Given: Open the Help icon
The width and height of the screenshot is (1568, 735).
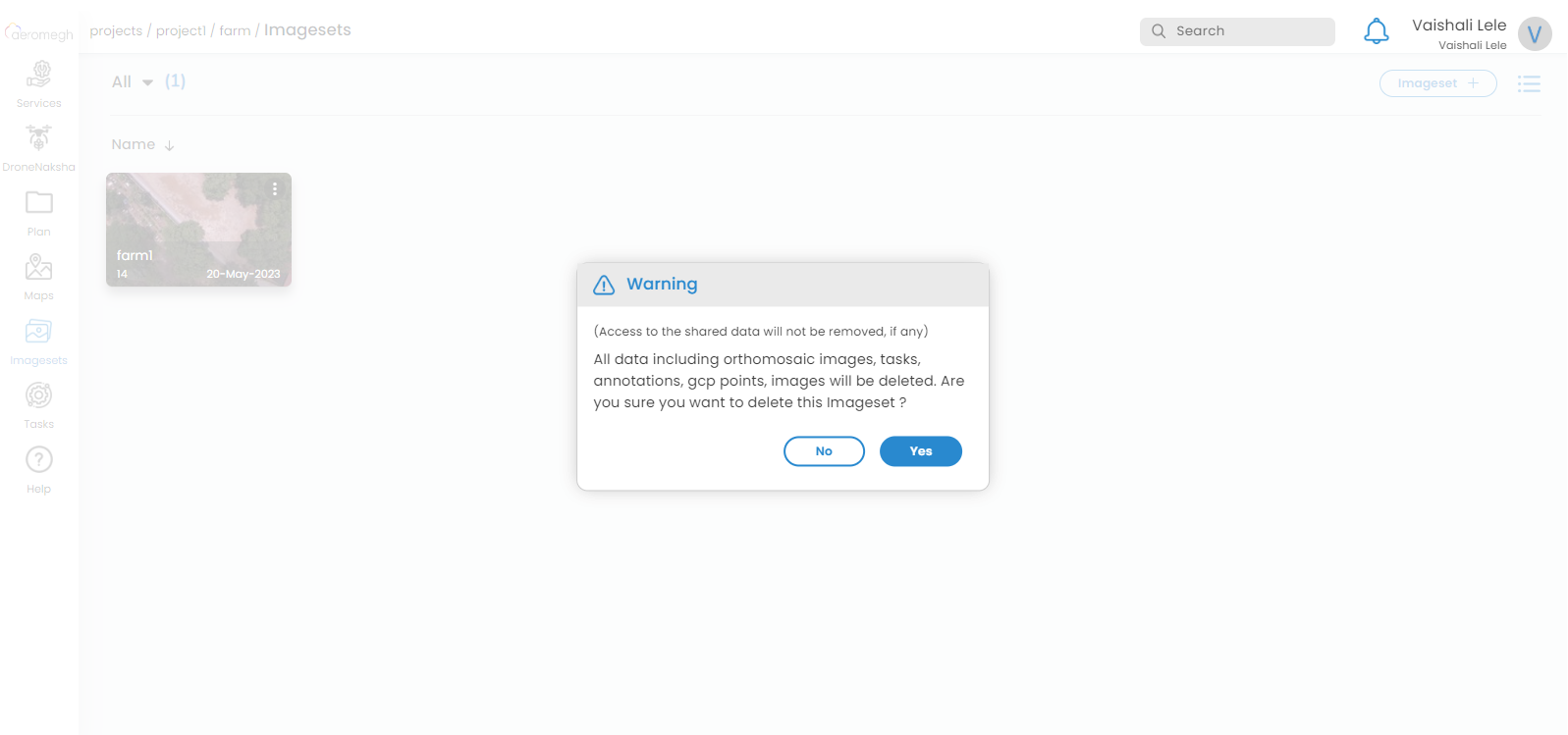Looking at the screenshot, I should pyautogui.click(x=39, y=459).
